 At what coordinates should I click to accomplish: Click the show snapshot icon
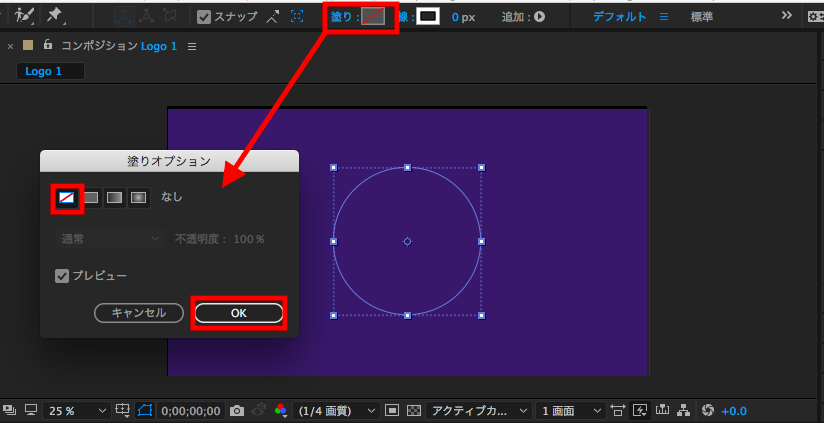pos(260,410)
